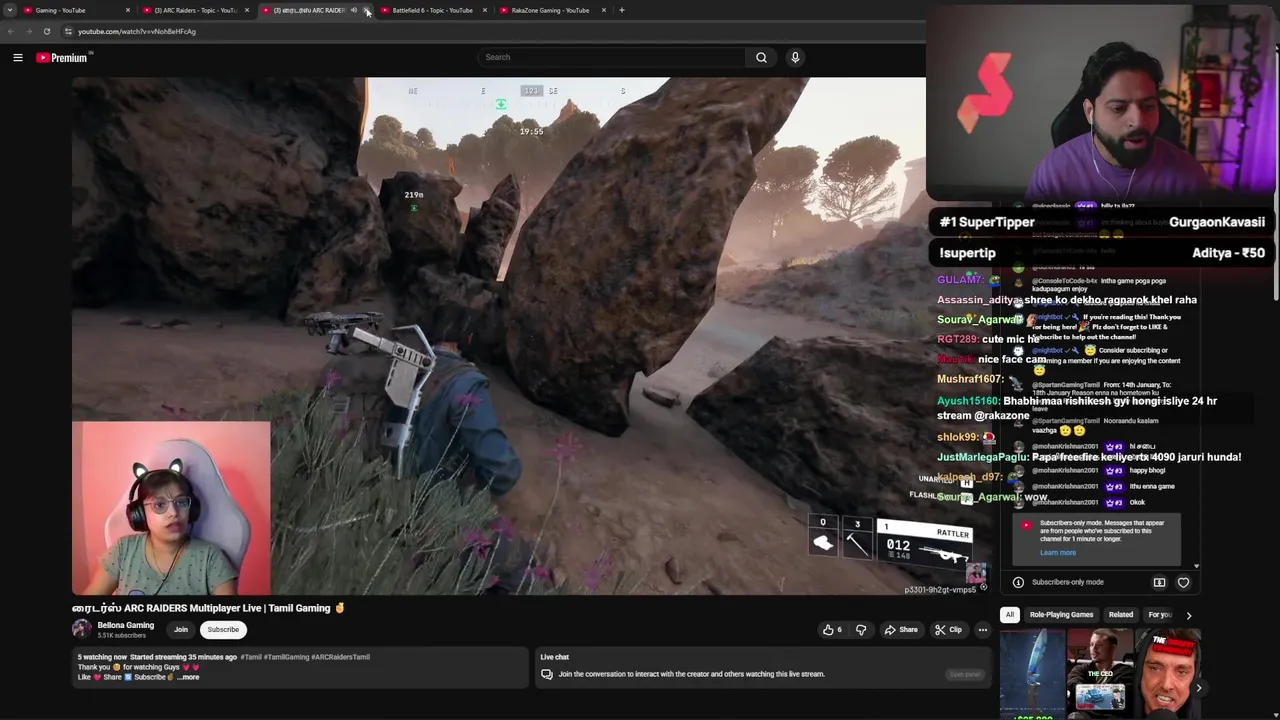Expand the browser tab search dropdown
The image size is (1280, 720).
click(9, 10)
